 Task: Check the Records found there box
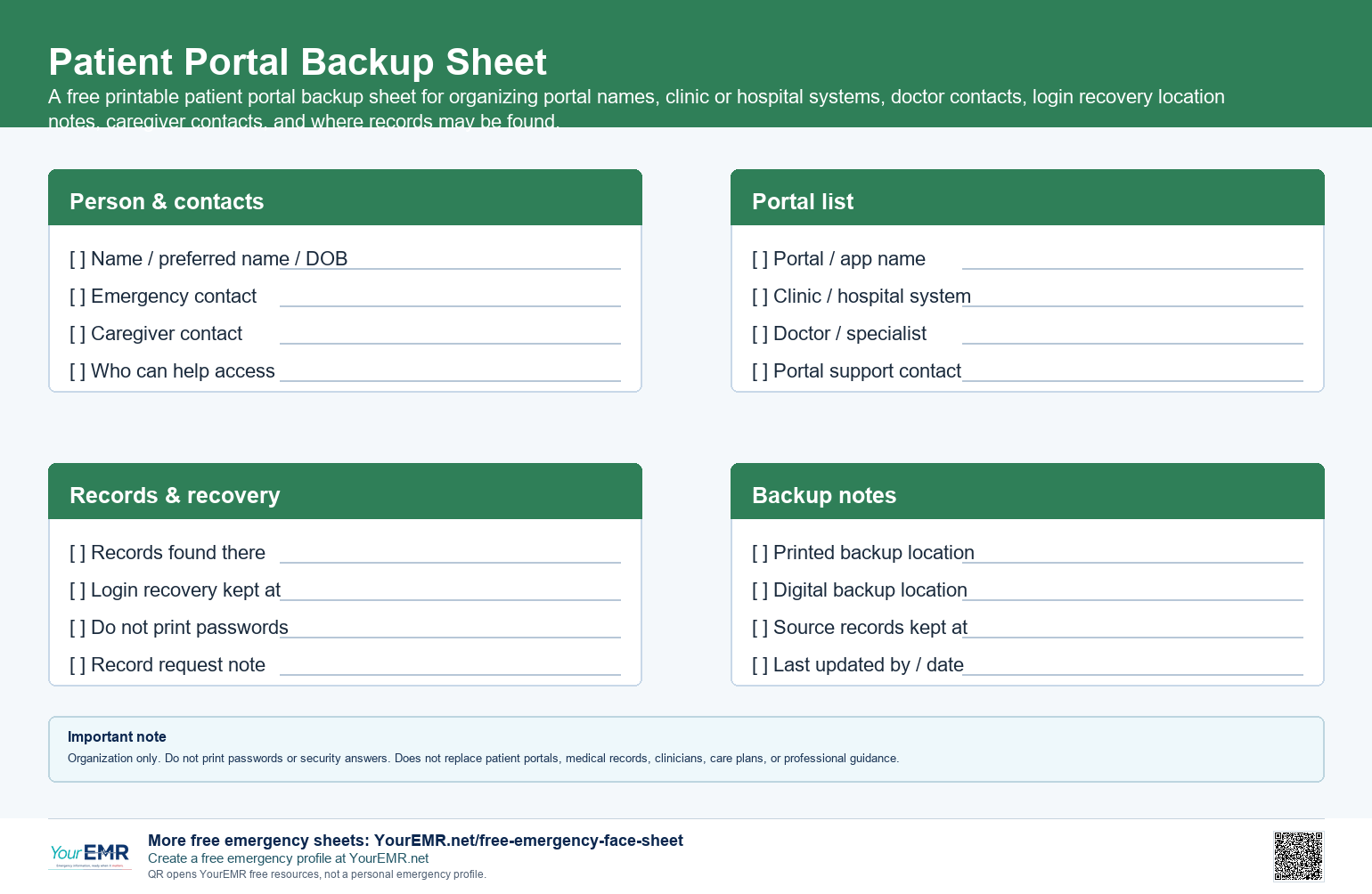point(78,553)
